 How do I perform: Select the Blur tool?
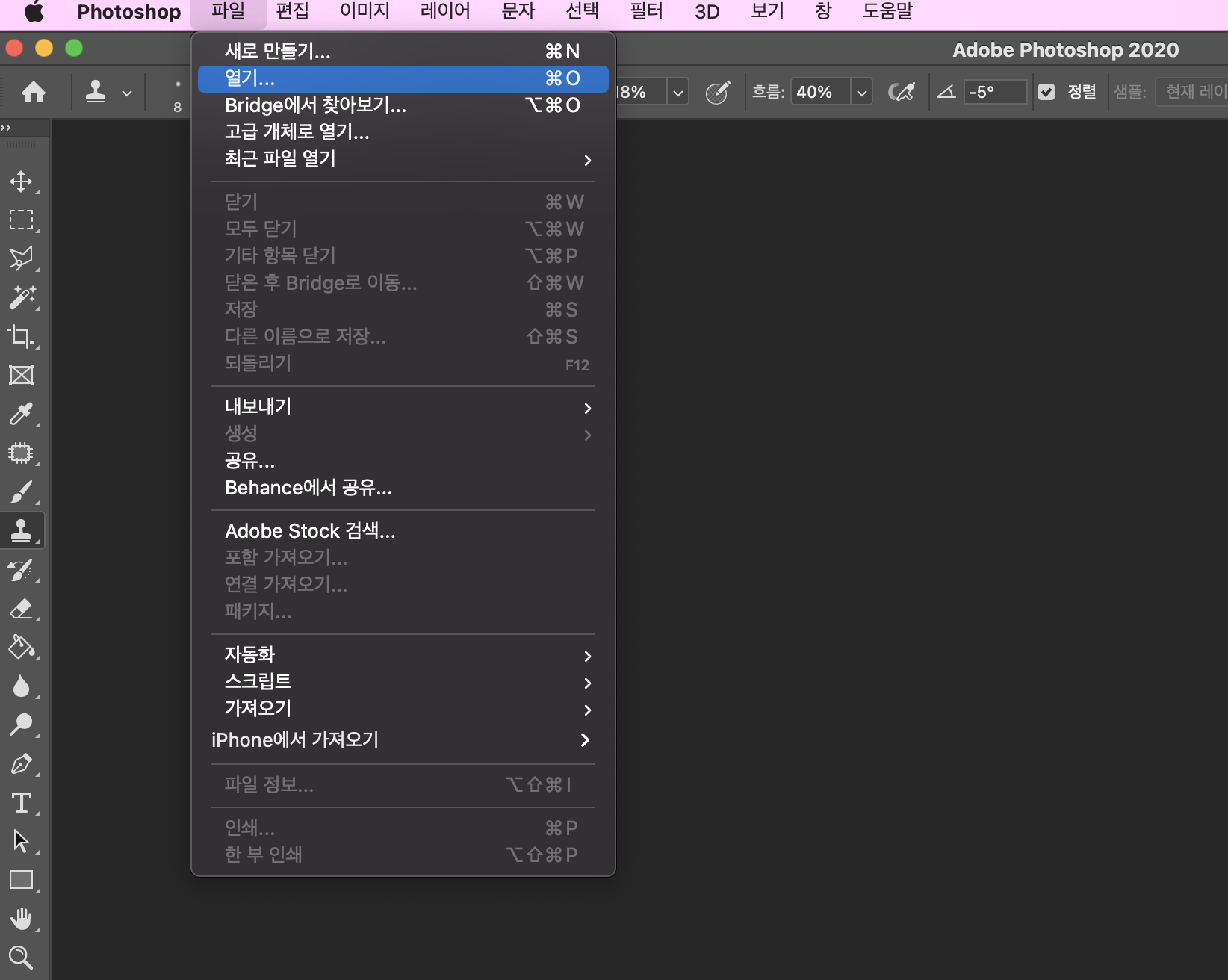[x=21, y=686]
